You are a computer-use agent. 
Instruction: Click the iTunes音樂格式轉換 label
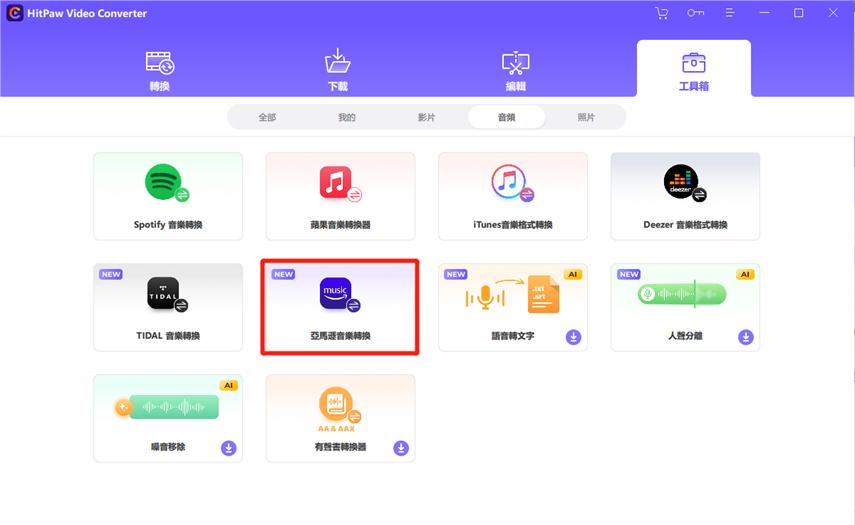coord(513,225)
